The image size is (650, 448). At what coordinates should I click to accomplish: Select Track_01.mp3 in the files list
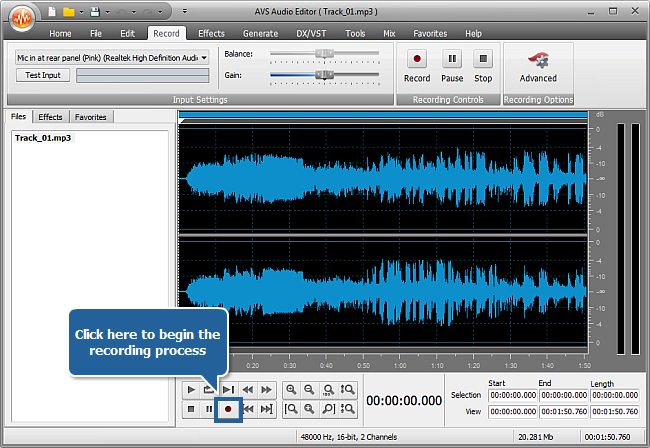click(x=43, y=138)
